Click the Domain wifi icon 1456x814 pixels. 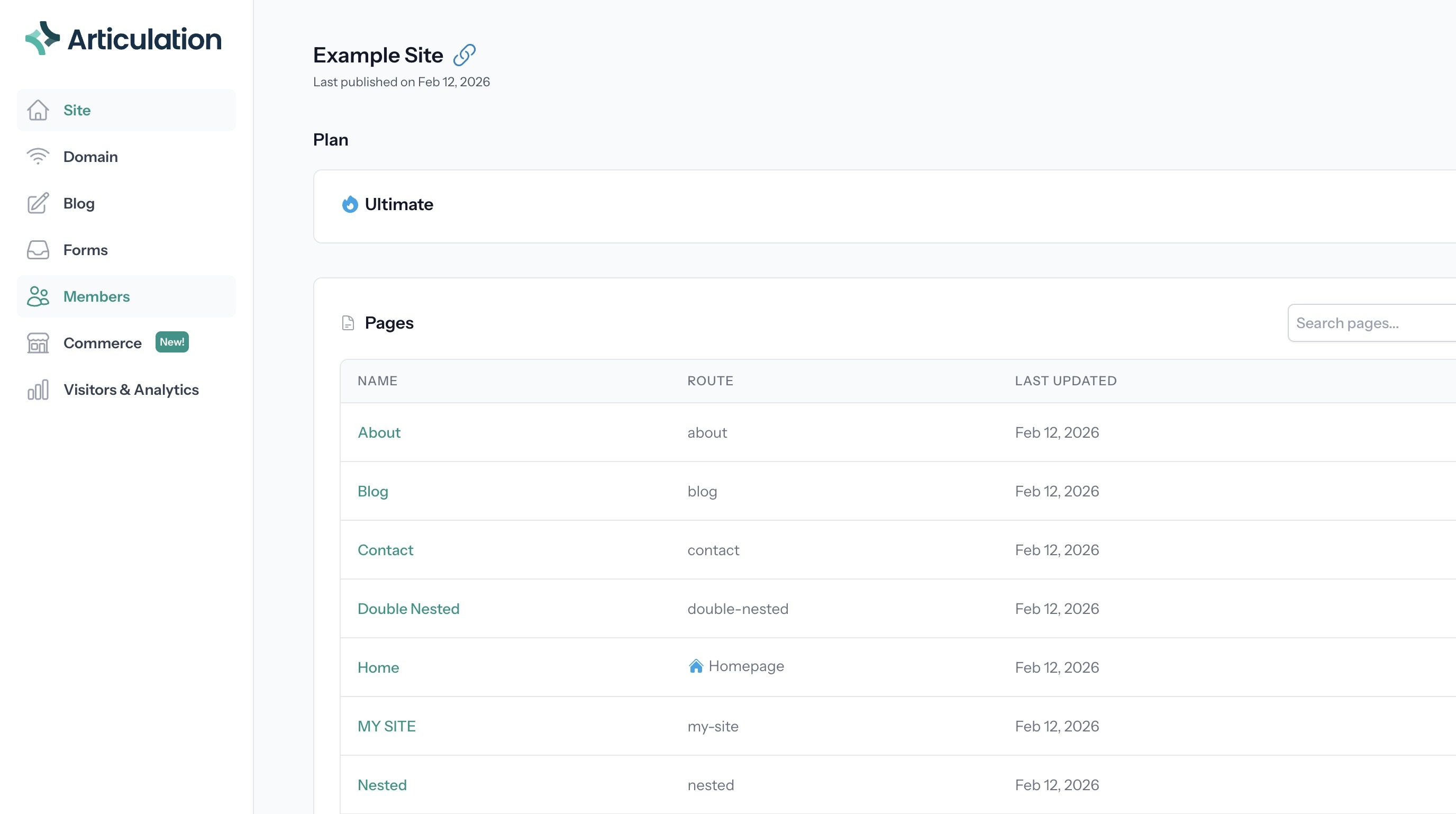(x=38, y=157)
